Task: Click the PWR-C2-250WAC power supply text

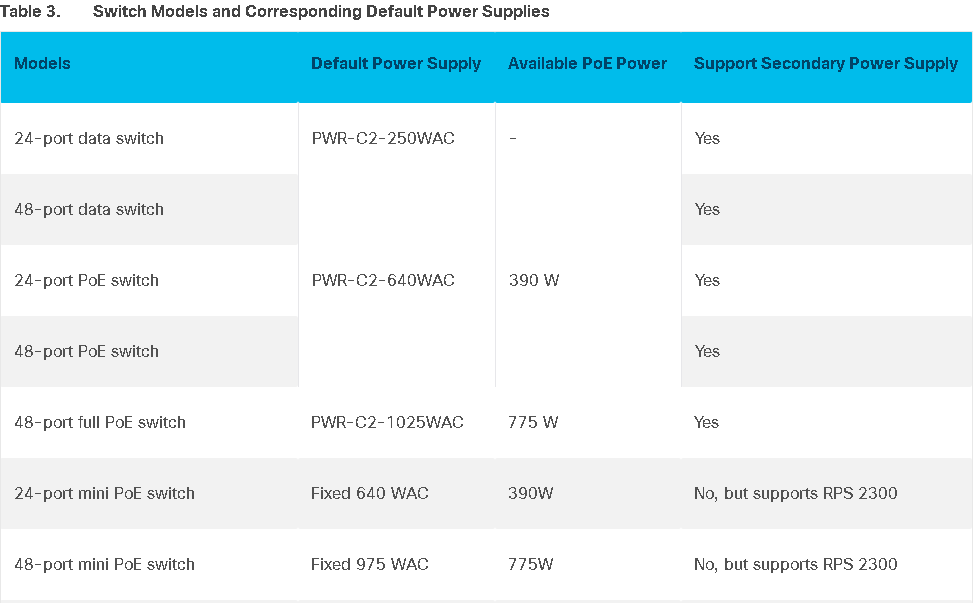Action: (383, 138)
